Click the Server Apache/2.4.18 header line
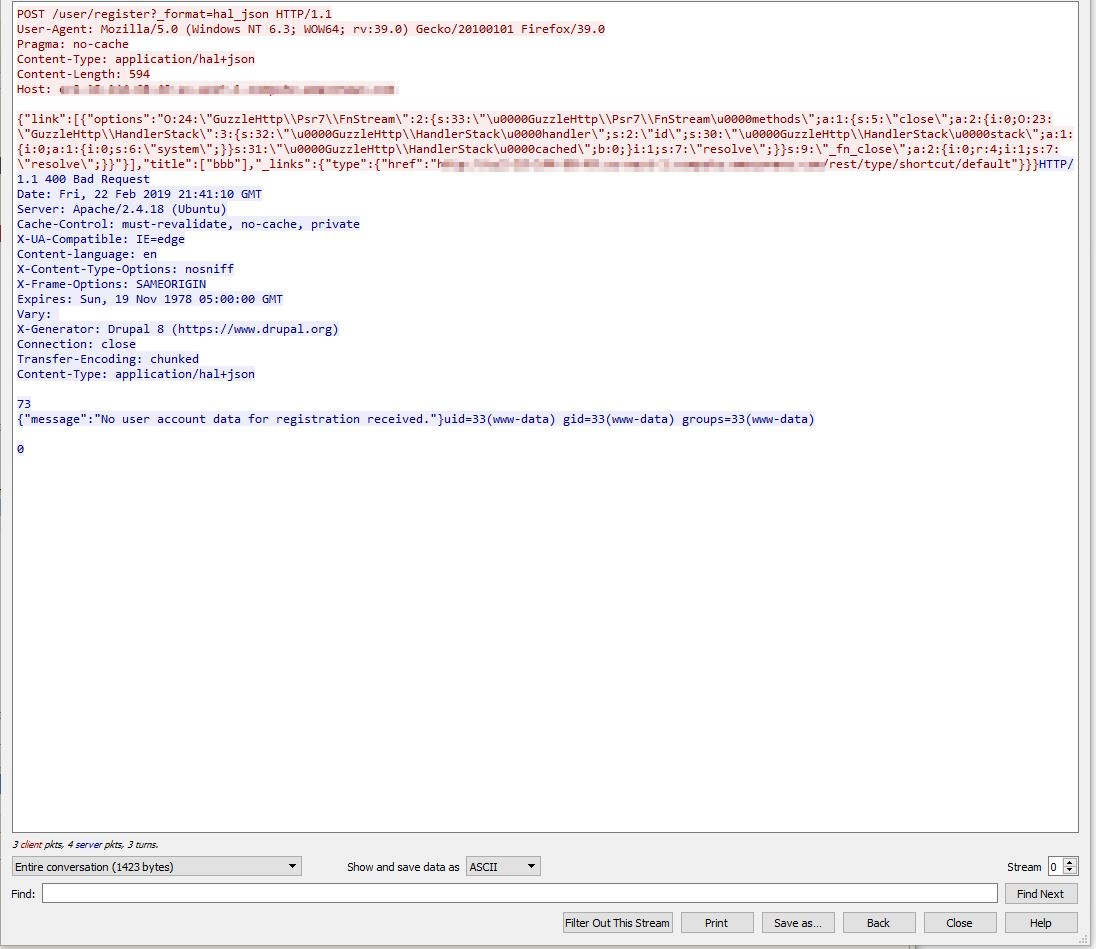Viewport: 1096px width, 949px height. tap(122, 209)
